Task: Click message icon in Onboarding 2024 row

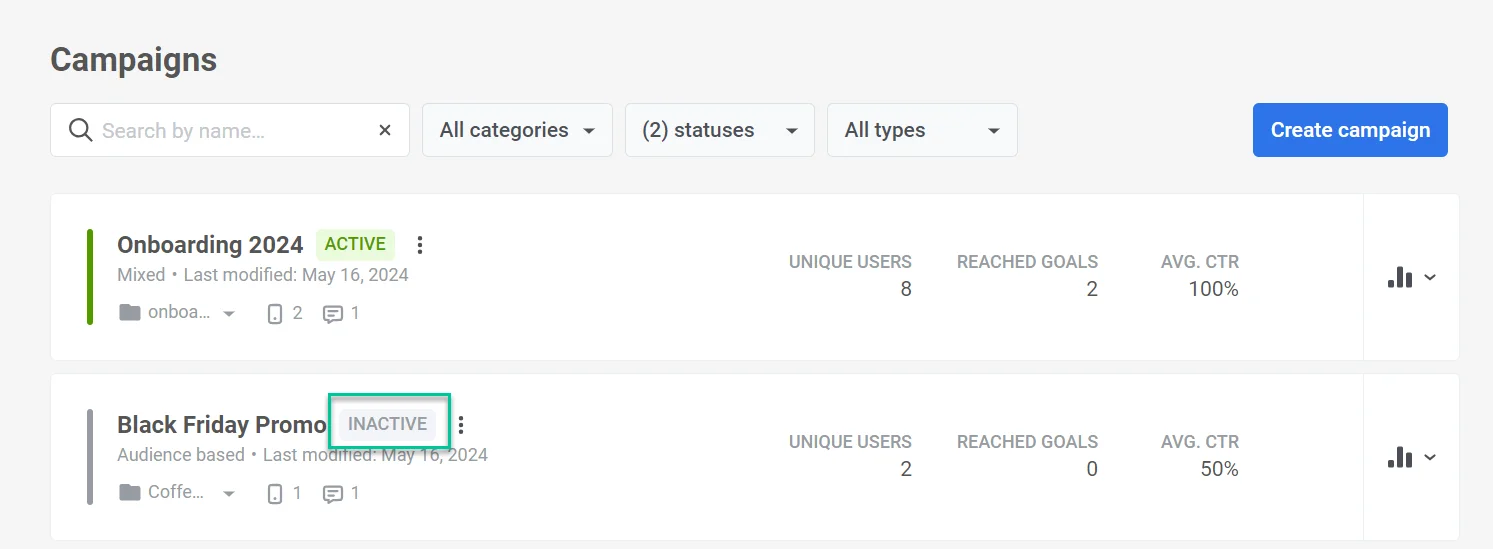Action: 333,313
